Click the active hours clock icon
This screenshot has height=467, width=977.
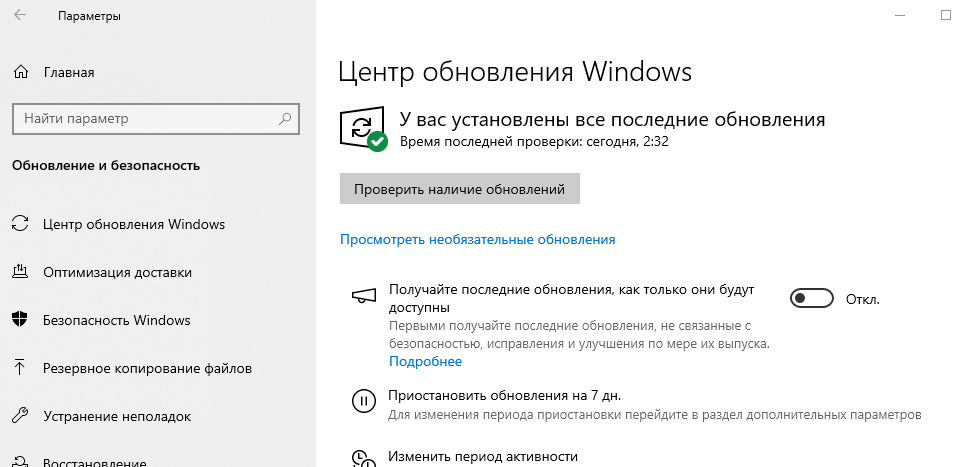pyautogui.click(x=364, y=458)
